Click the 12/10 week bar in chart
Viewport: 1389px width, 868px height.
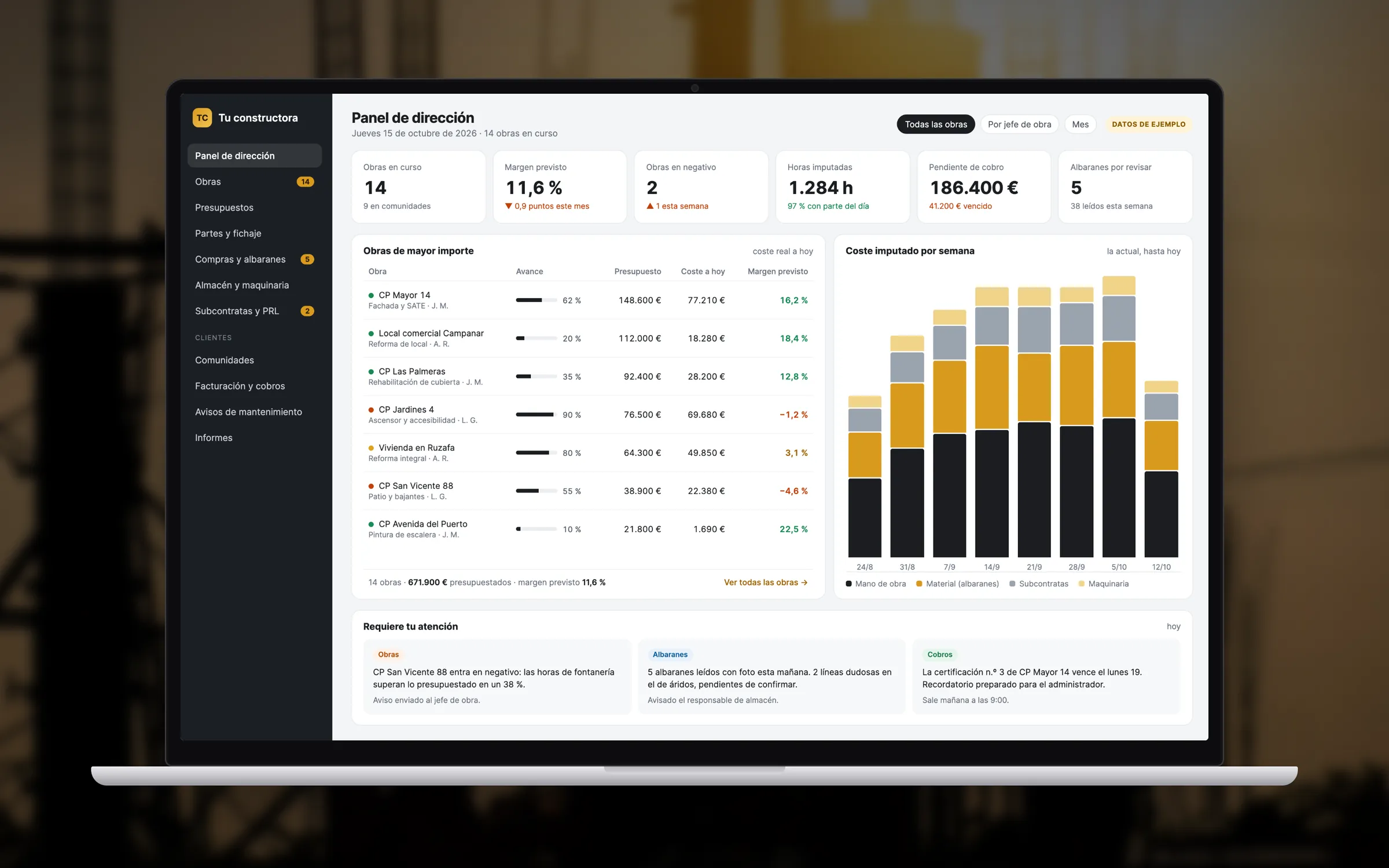point(1161,469)
